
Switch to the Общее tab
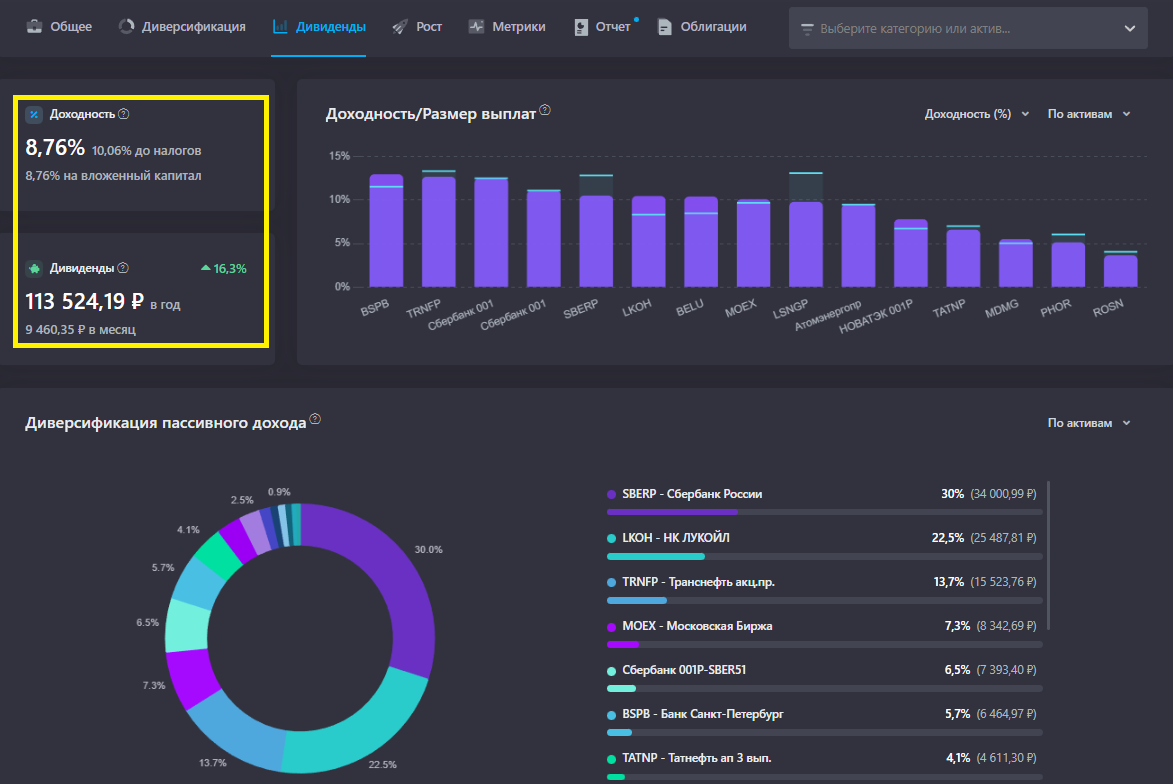coord(71,27)
